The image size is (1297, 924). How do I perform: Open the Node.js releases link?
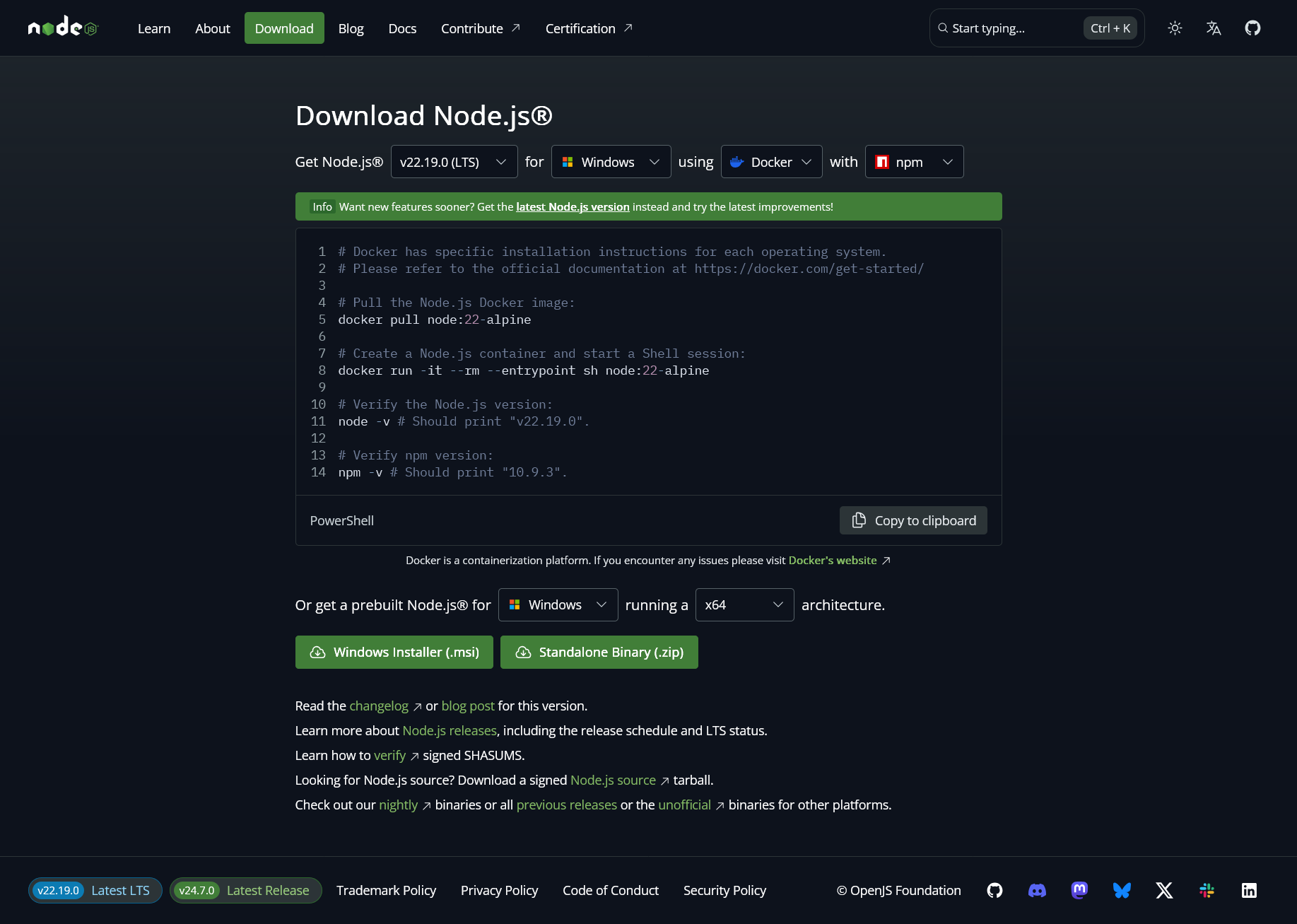coord(450,731)
